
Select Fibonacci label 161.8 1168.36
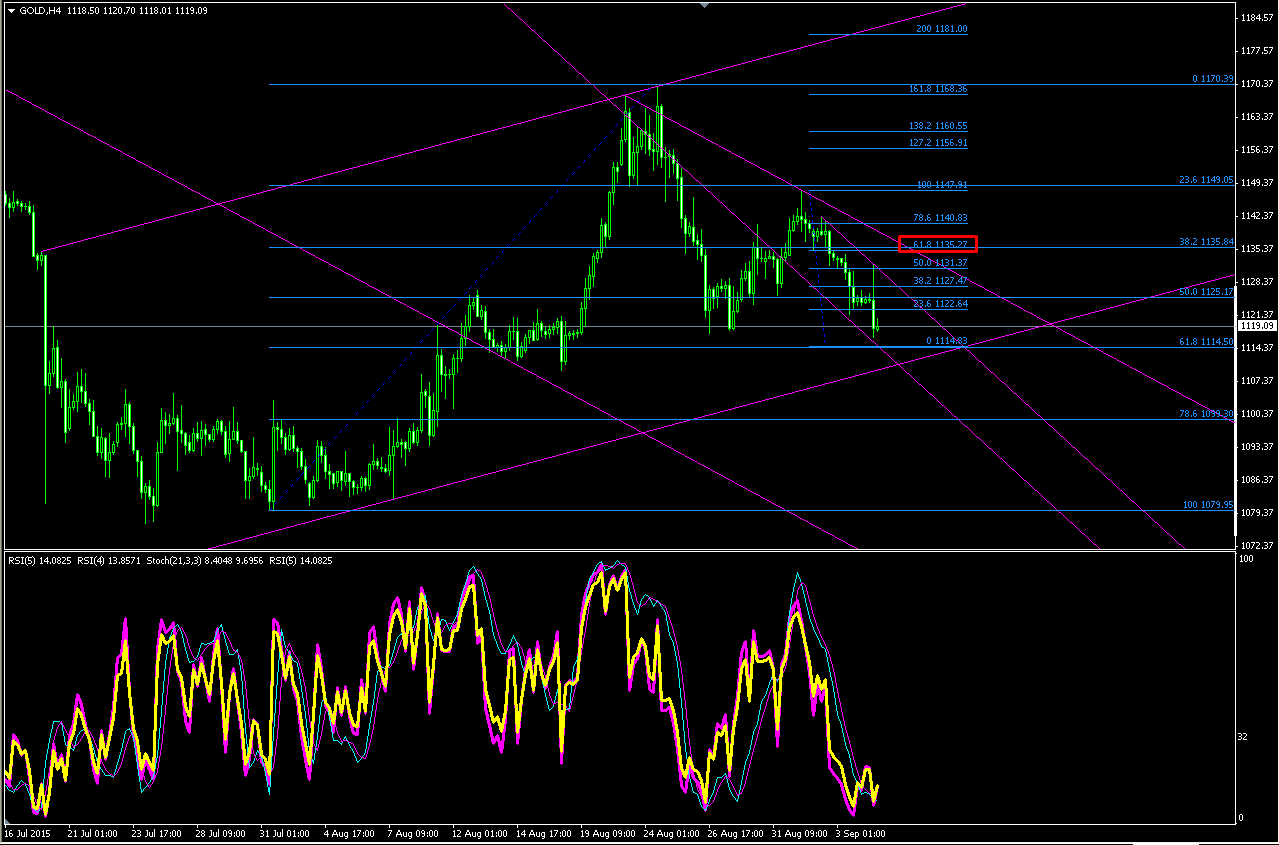[937, 88]
